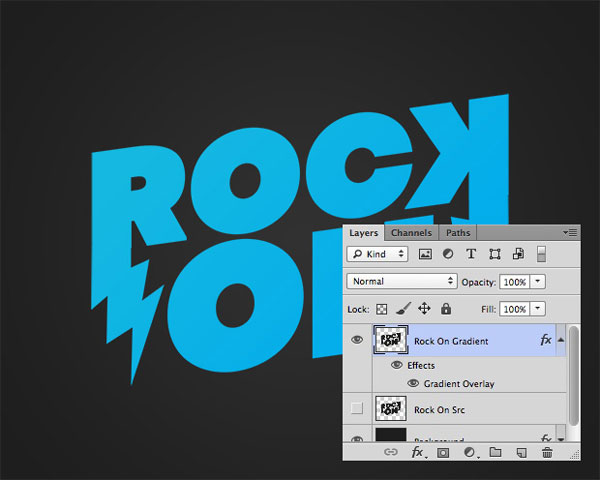Filter layers by shape layers icon
Screen dimensions: 600x480
(495, 254)
